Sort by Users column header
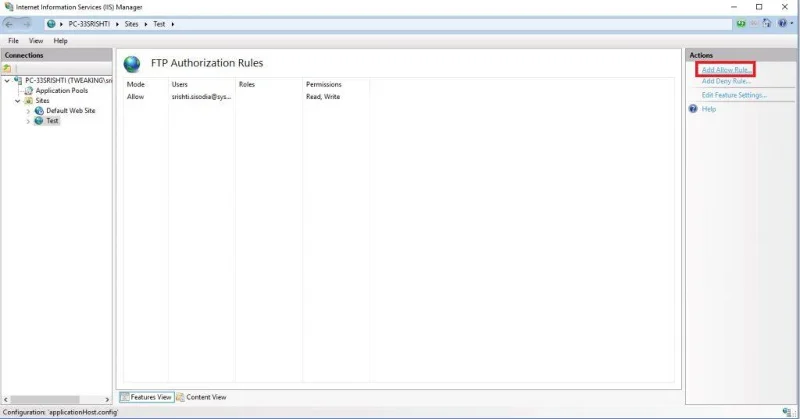This screenshot has width=800, height=419. tap(180, 84)
